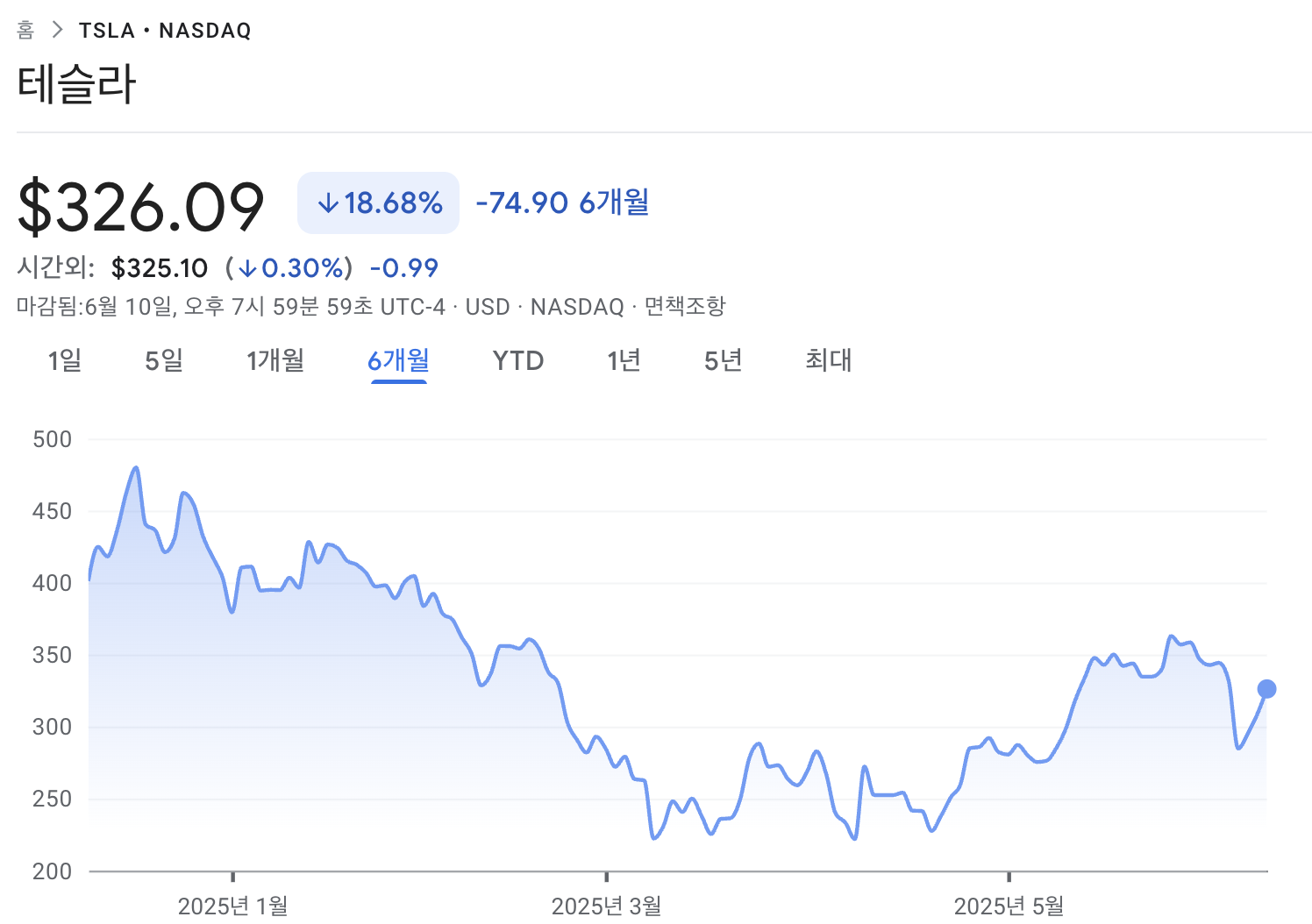Screen dimensions: 1312x924
Task: Click the TSLA • NASDAQ breadcrumb
Action: pyautogui.click(x=165, y=31)
